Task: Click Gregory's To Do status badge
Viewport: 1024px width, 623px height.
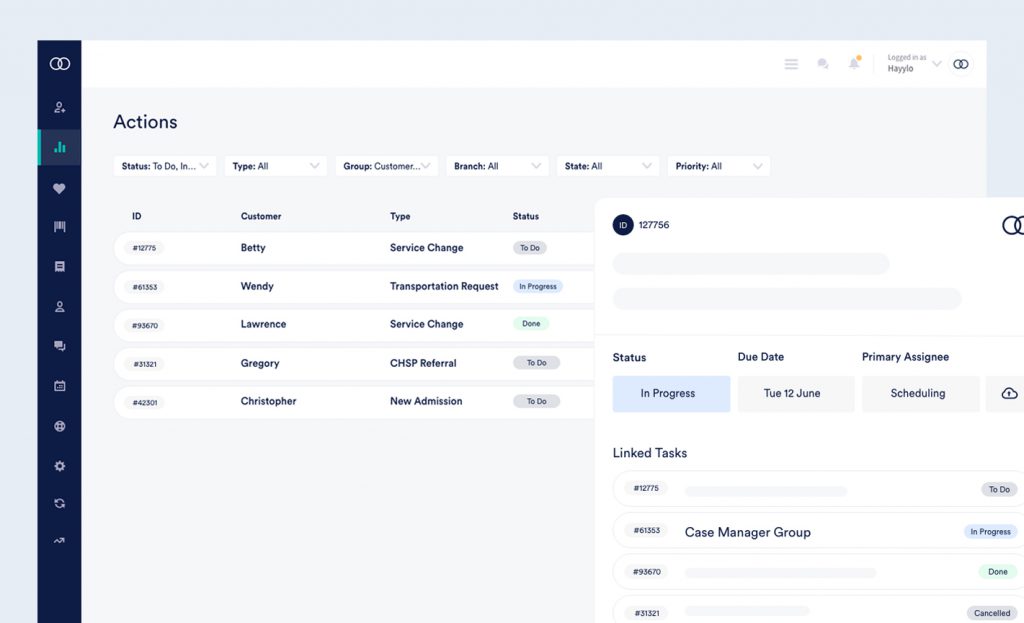Action: 536,362
